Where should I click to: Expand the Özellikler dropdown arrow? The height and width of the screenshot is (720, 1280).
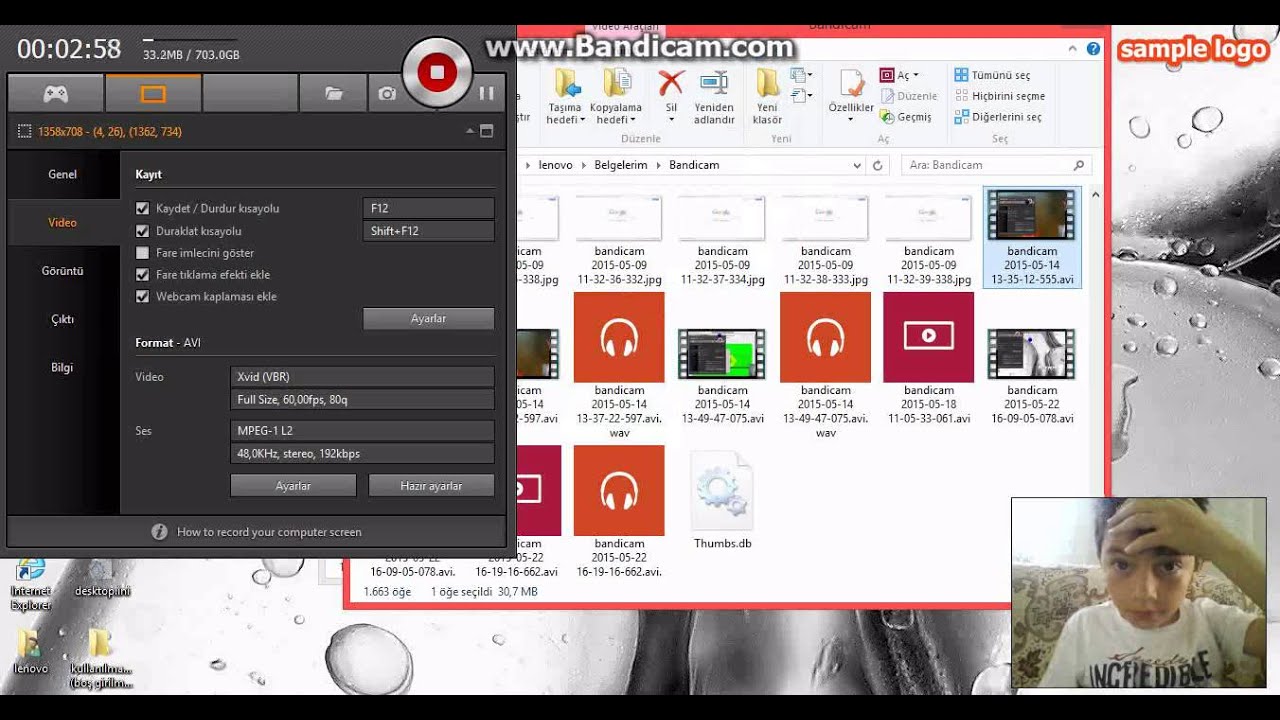point(851,120)
